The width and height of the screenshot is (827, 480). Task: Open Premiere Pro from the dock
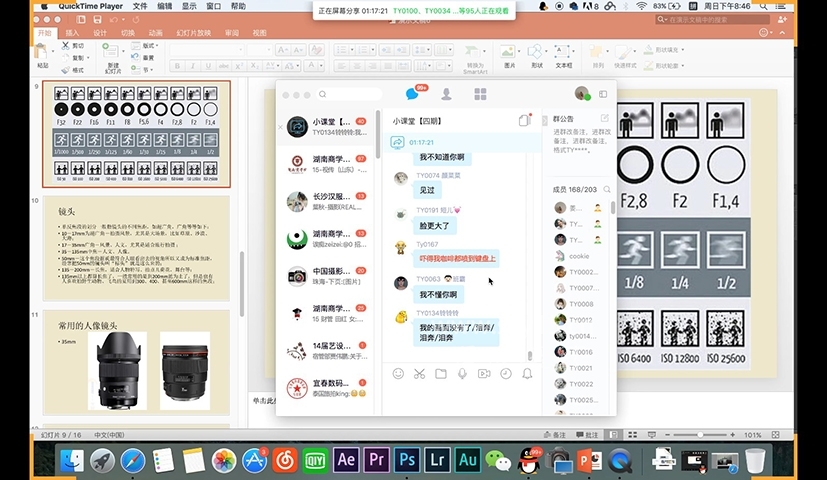[x=377, y=460]
